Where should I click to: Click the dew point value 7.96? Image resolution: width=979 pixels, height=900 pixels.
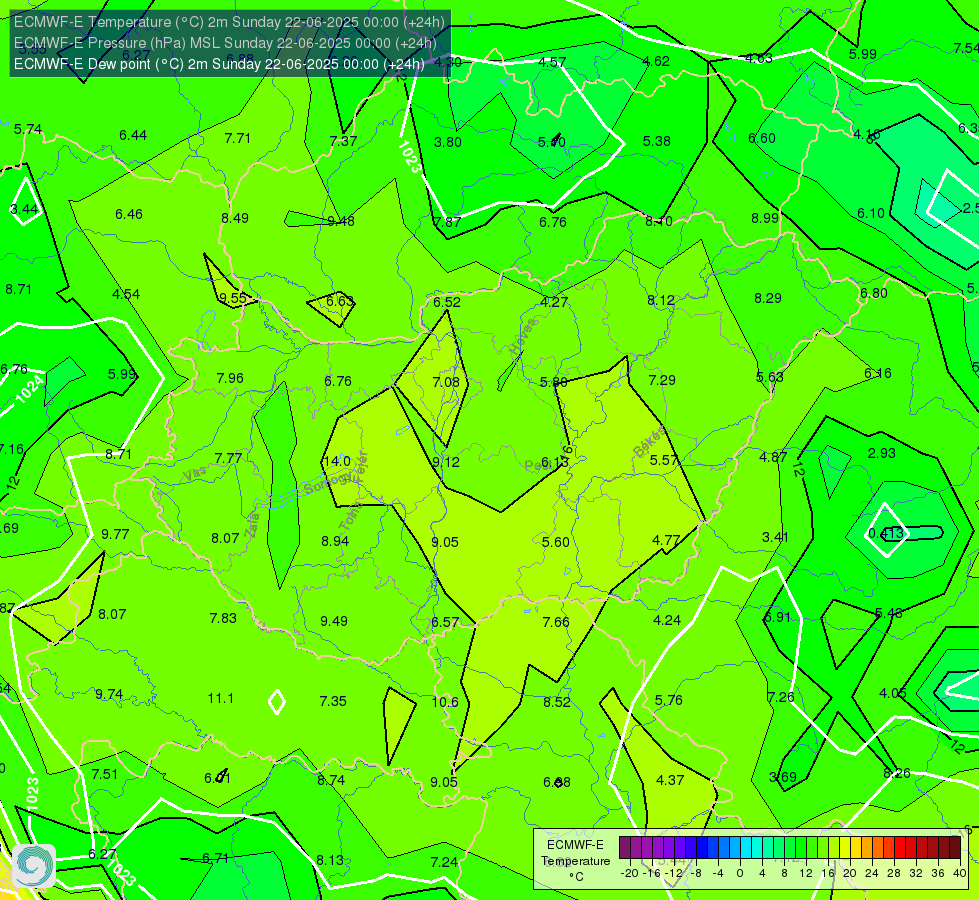click(230, 378)
